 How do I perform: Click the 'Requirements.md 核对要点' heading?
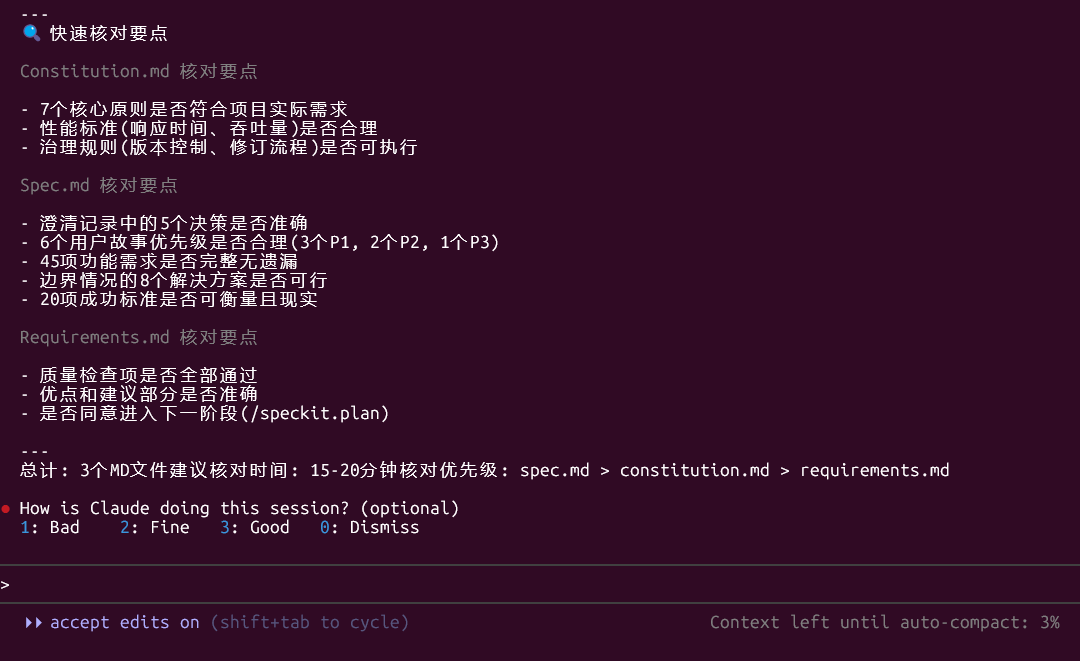(x=138, y=337)
